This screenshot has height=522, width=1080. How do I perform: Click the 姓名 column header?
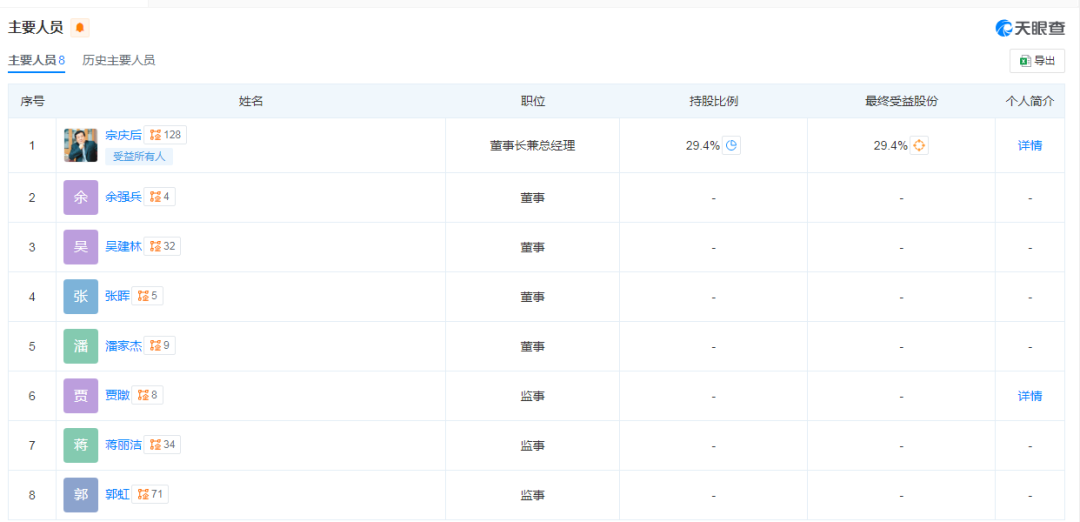(x=251, y=101)
